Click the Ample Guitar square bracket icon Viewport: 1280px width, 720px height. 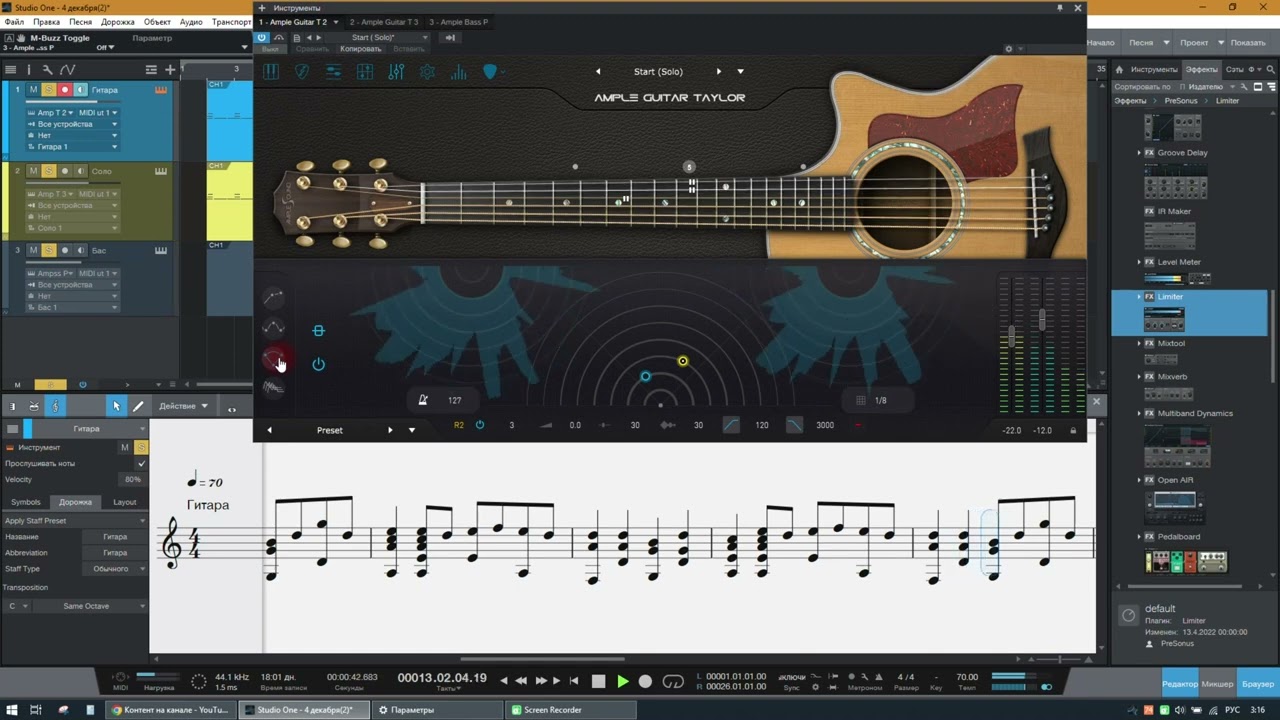click(318, 331)
